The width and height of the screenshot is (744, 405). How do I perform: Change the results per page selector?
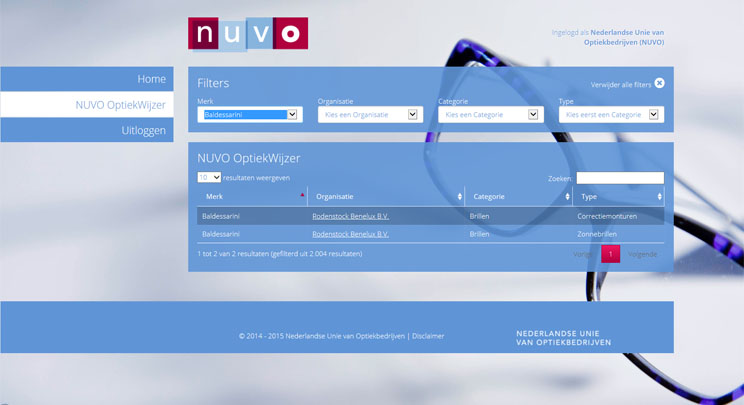coord(209,177)
